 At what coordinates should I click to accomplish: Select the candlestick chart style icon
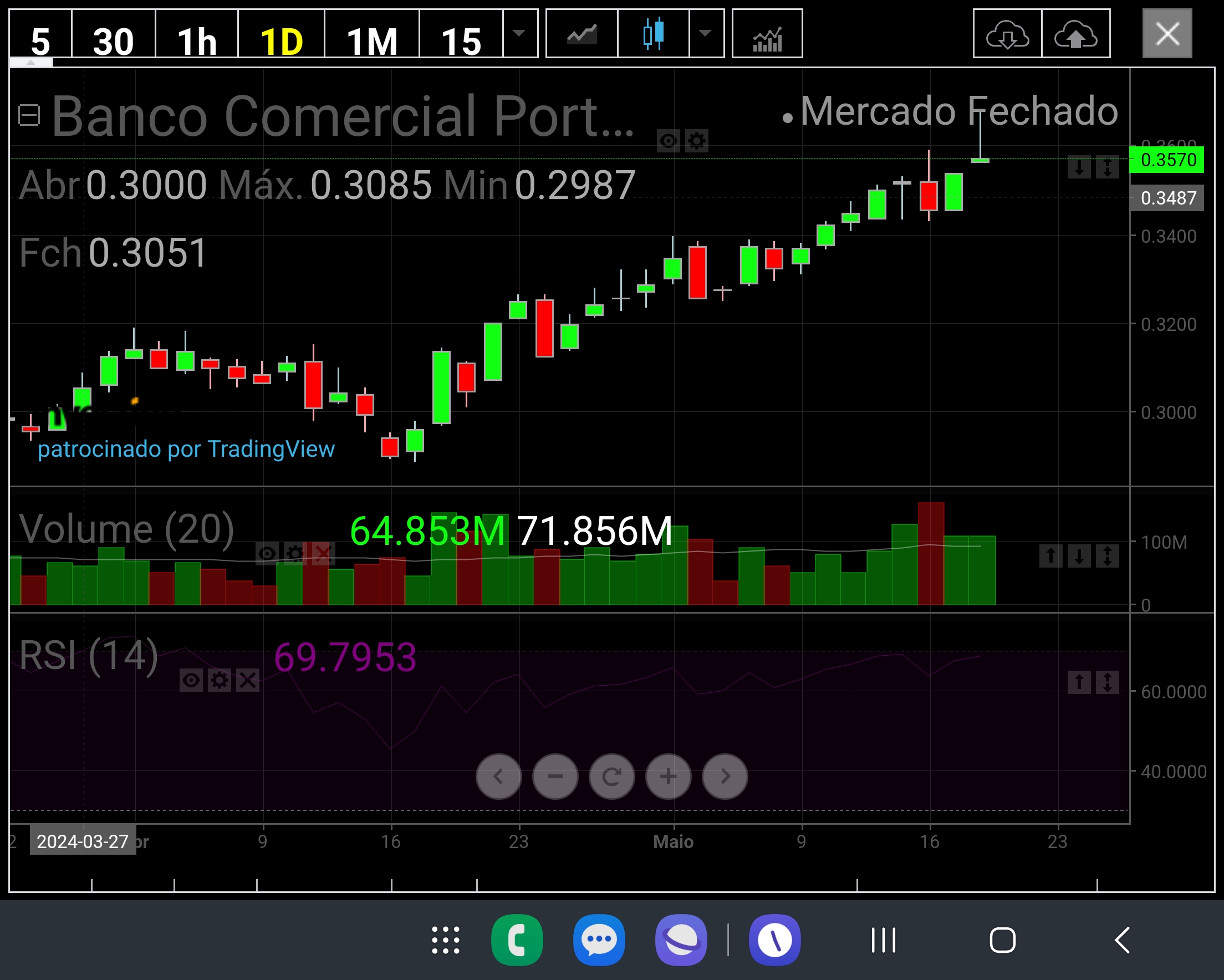[x=654, y=34]
